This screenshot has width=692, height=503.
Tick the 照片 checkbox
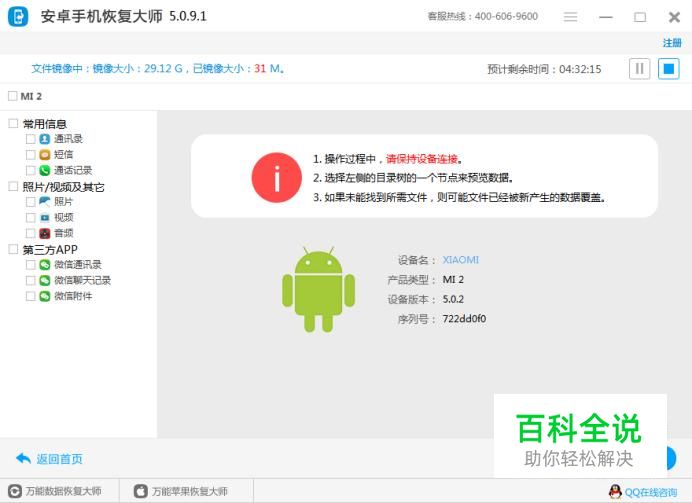[x=30, y=202]
